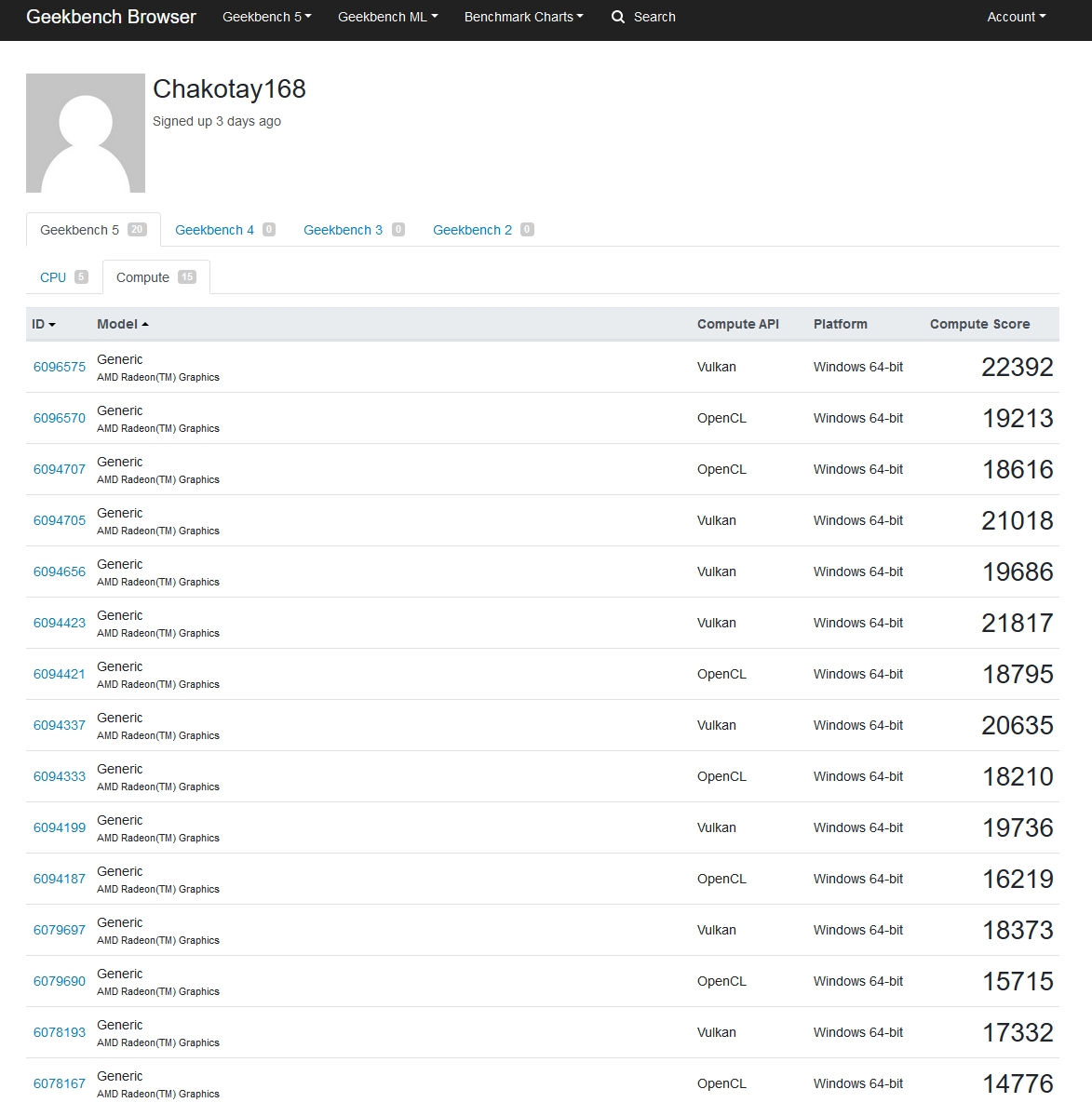The image size is (1092, 1116).
Task: Open the Geekbench ML dropdown menu
Action: click(x=388, y=17)
